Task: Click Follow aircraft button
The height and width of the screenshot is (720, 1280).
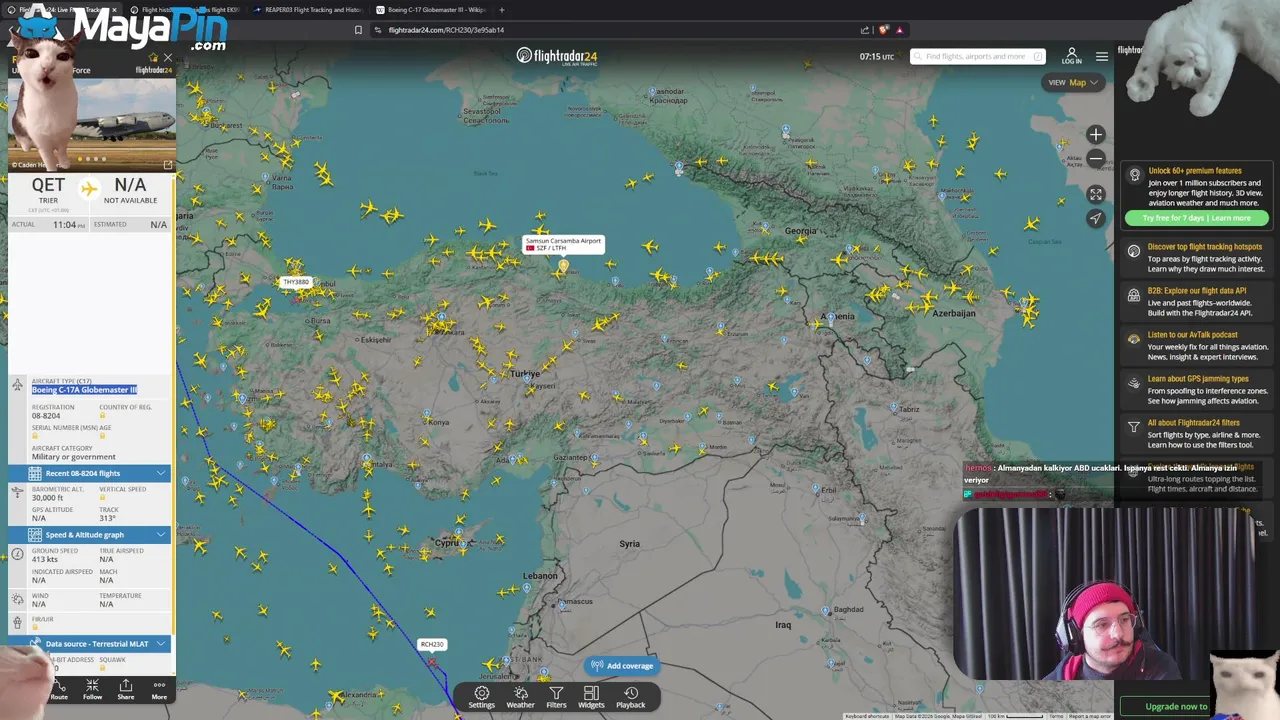Action: [x=92, y=689]
